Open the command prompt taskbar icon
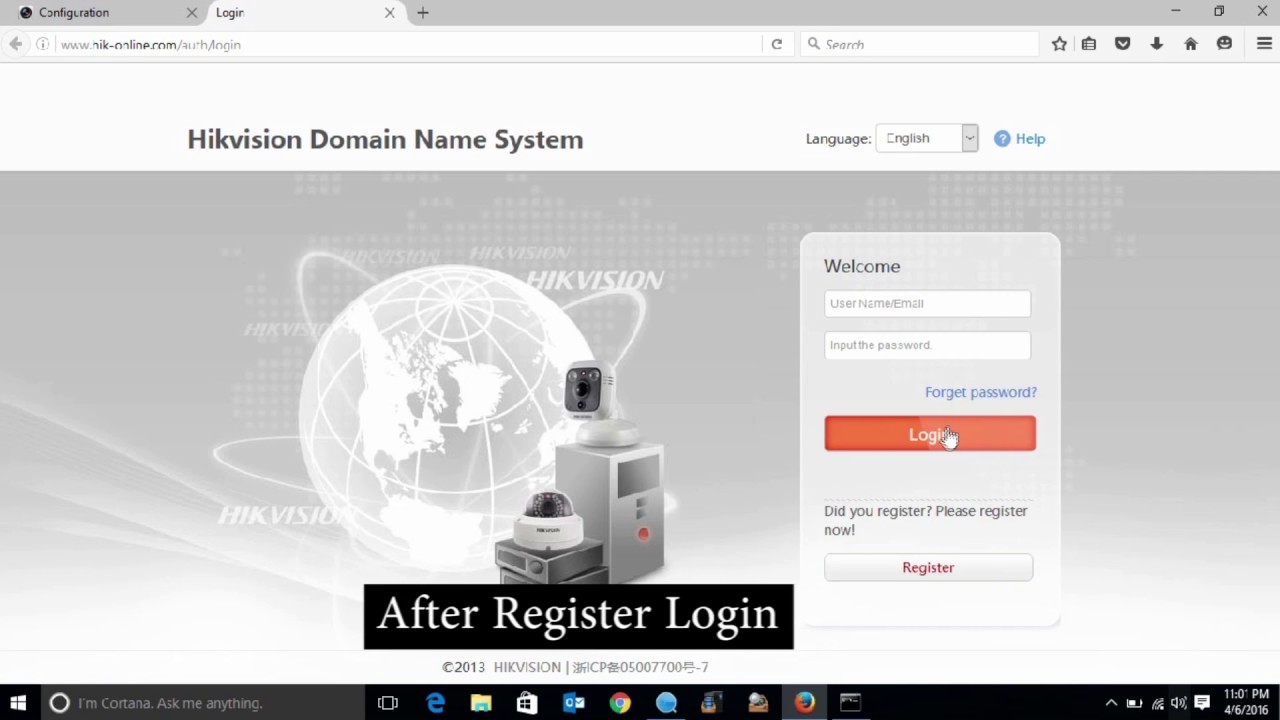1280x720 pixels. pos(850,703)
